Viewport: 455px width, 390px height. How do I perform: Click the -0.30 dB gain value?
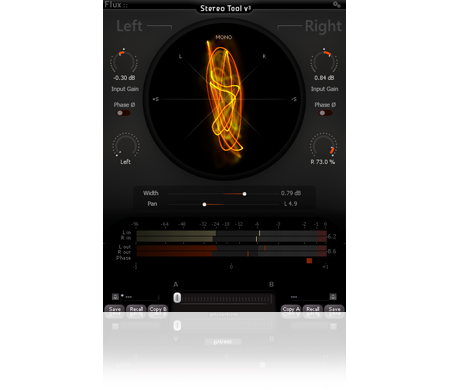tap(124, 78)
